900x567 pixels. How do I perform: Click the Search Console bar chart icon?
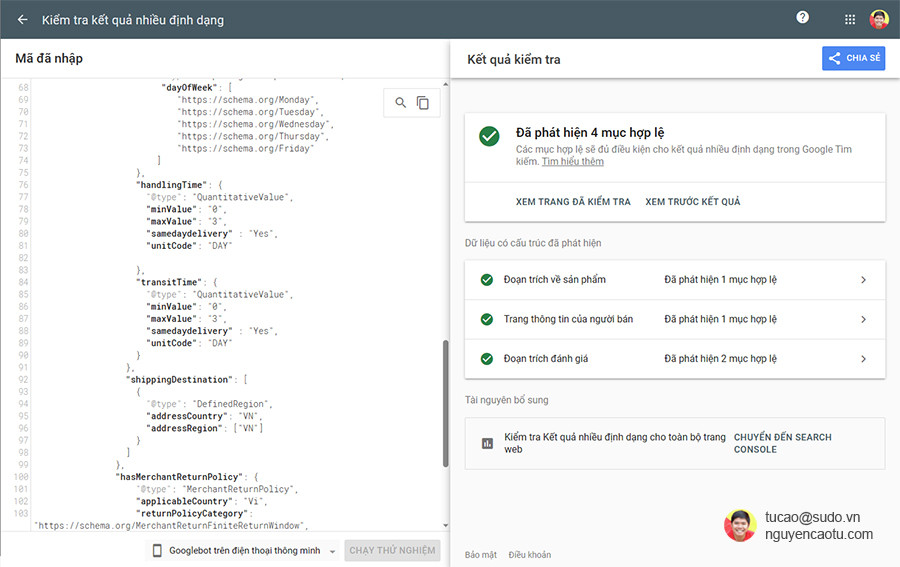pos(487,443)
